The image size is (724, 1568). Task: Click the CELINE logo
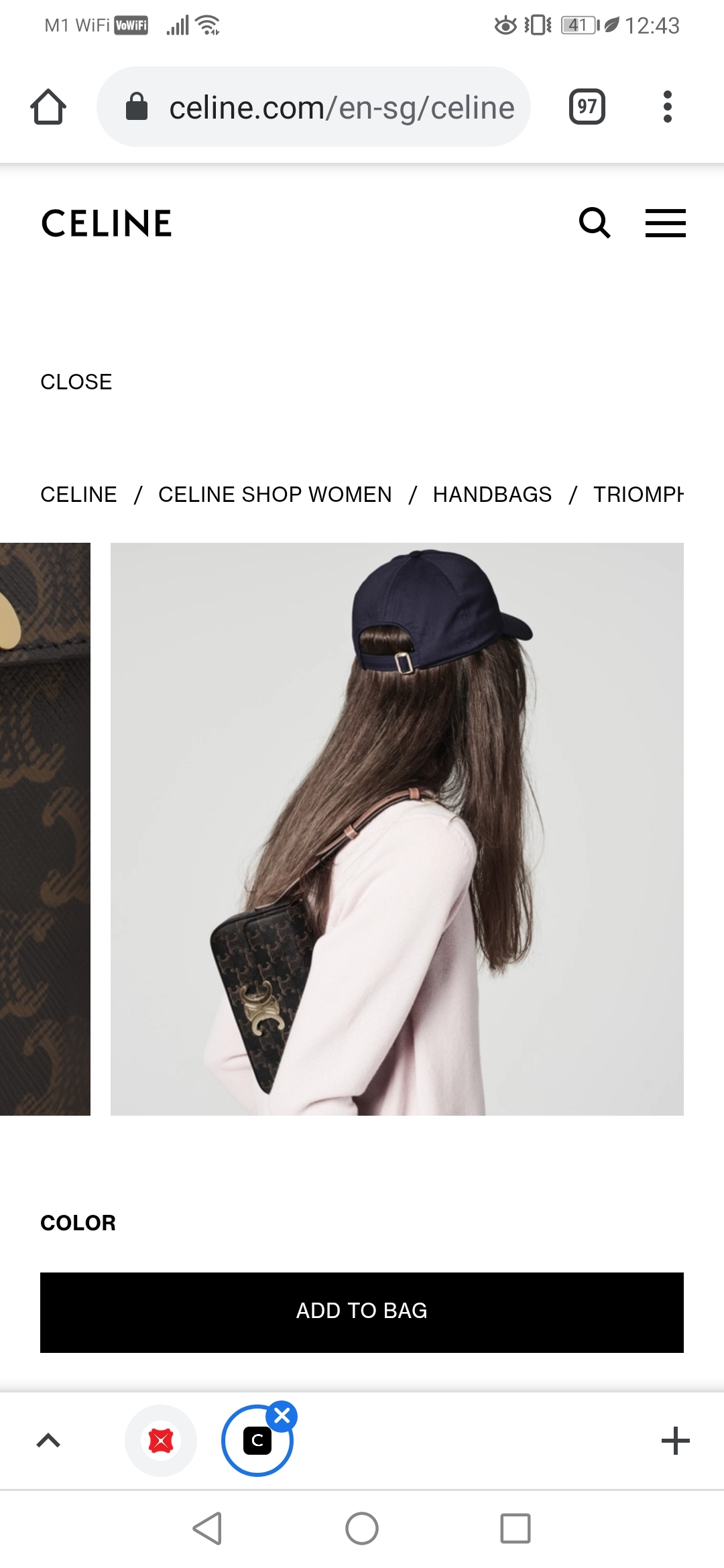107,223
